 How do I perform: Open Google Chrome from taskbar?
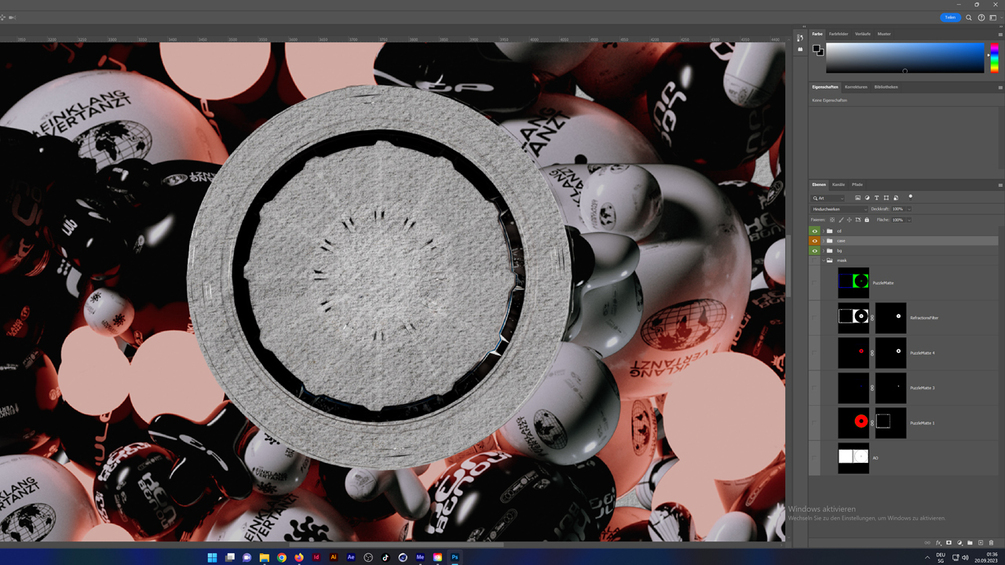[x=281, y=557]
